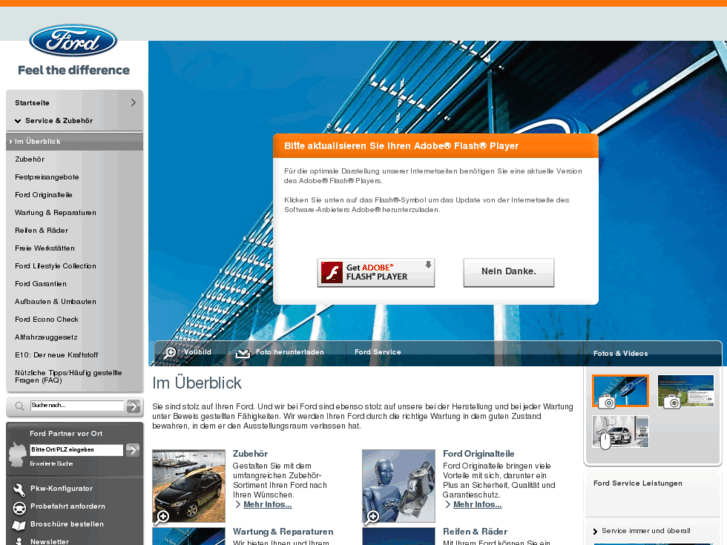Open Ford Lifestyle Collection sidebar link
Viewport: 727px width, 545px height.
[56, 266]
